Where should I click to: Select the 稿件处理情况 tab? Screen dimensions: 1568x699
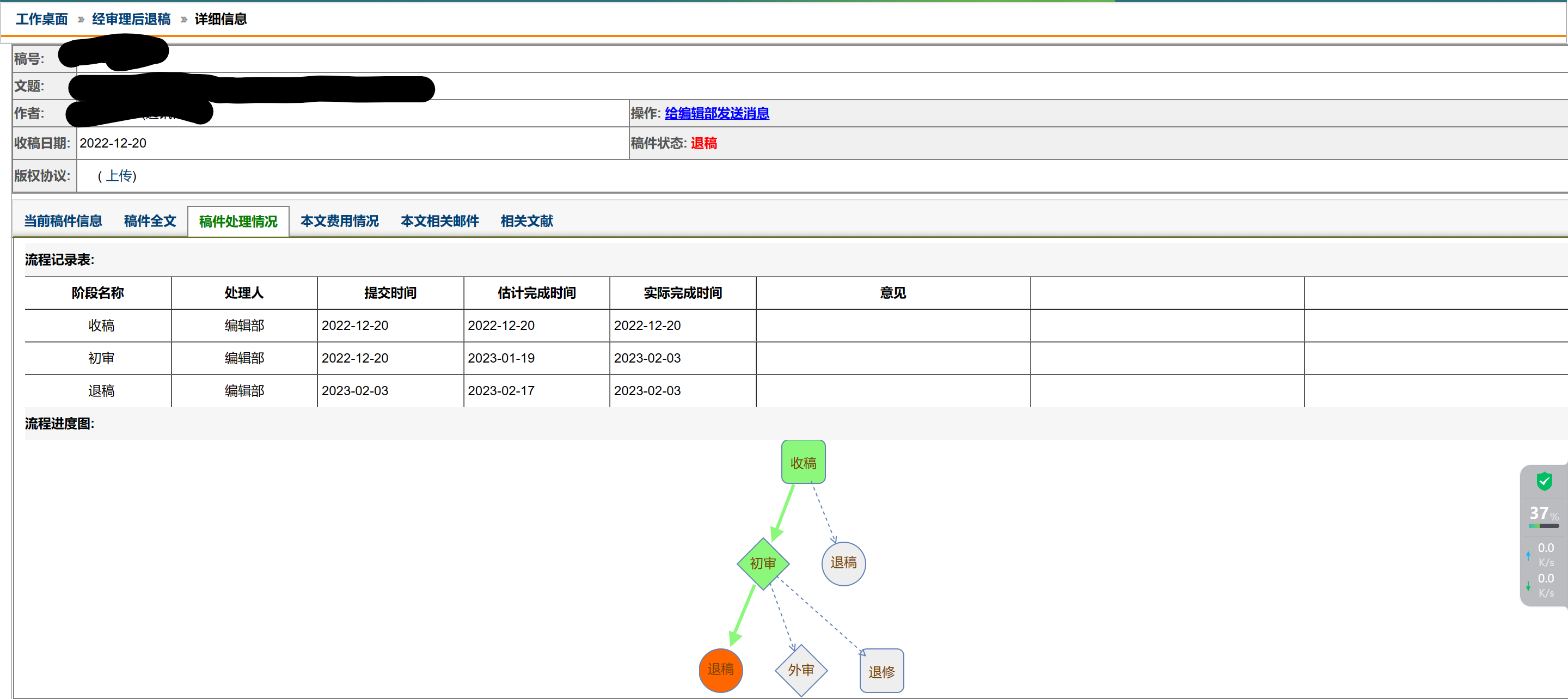pos(238,222)
